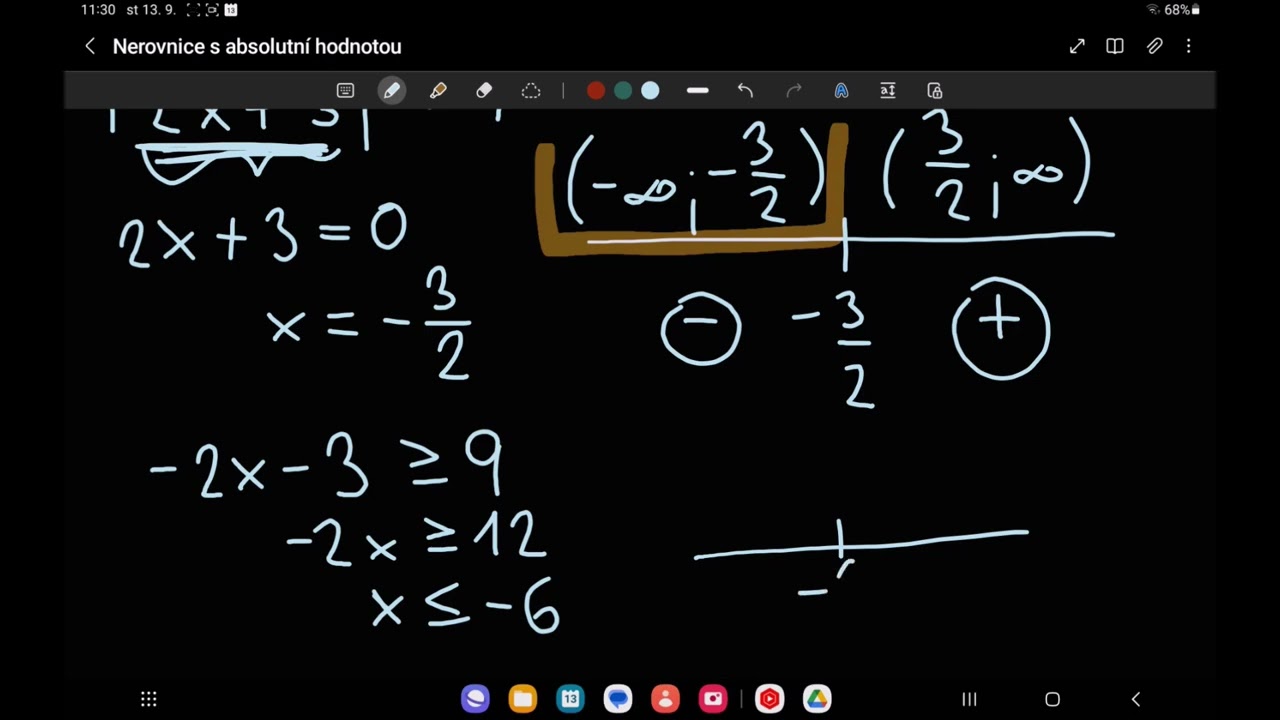Select the pen tool

(x=391, y=91)
